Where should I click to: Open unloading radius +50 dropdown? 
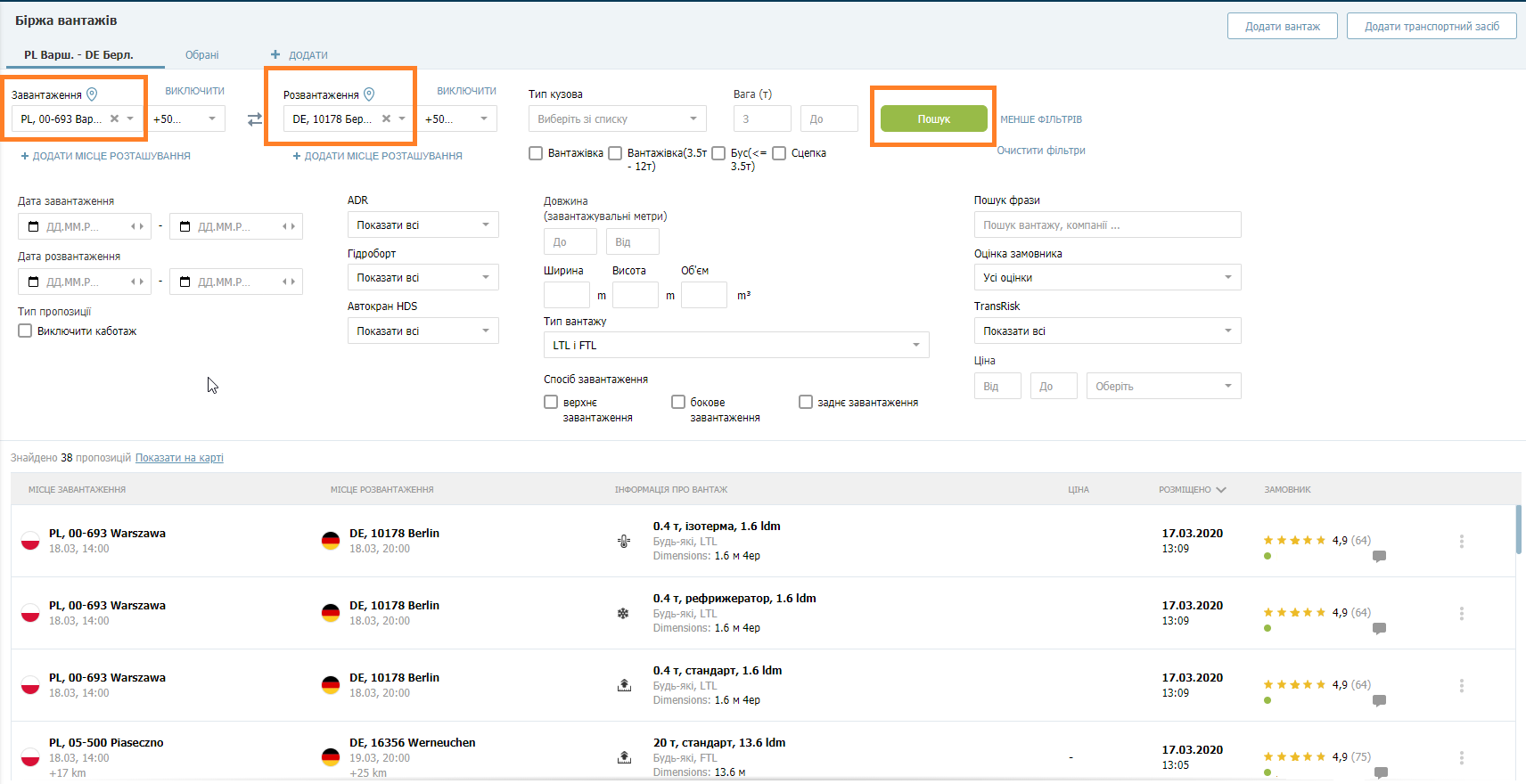click(457, 118)
